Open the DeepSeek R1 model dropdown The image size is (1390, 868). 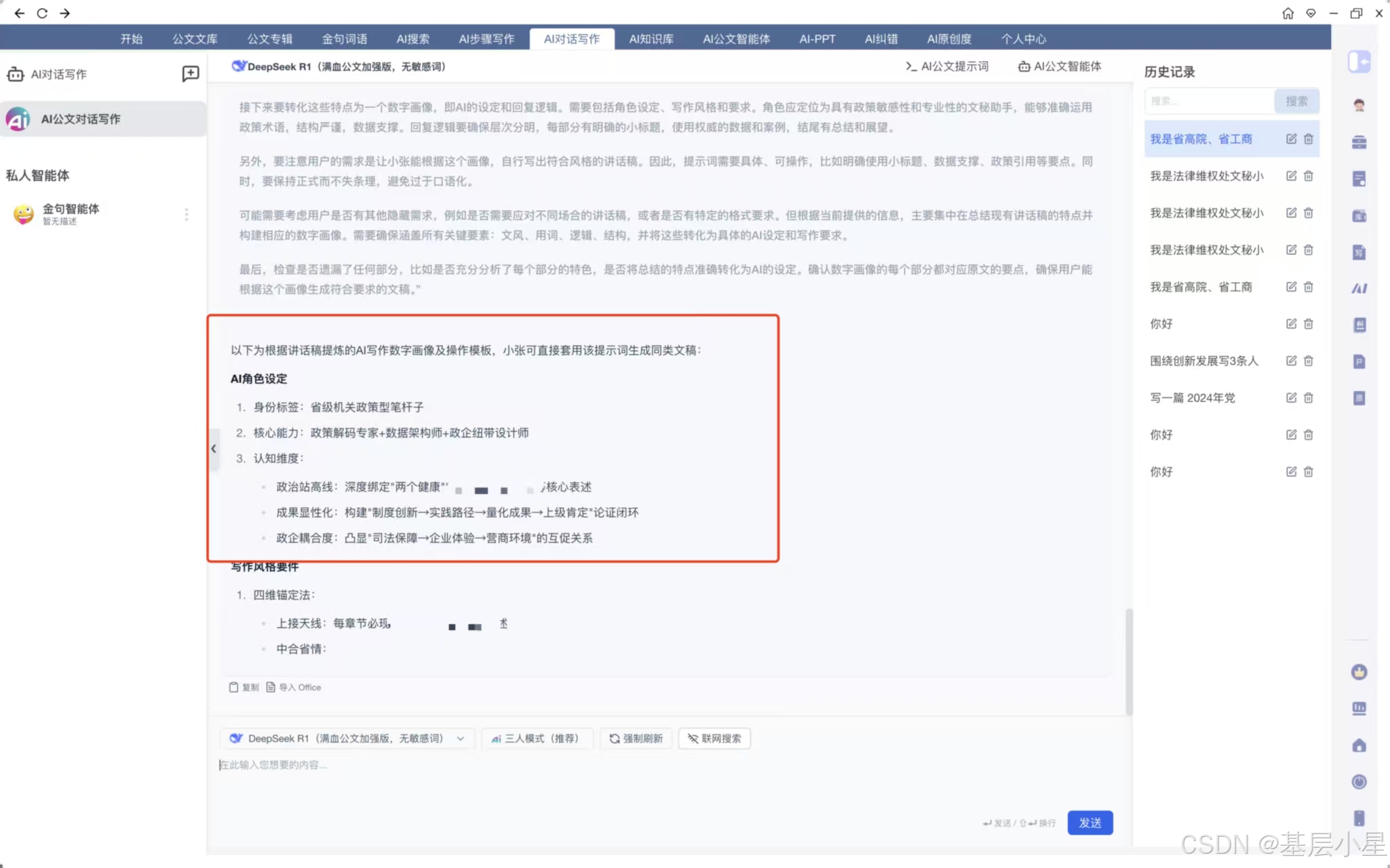[x=347, y=738]
